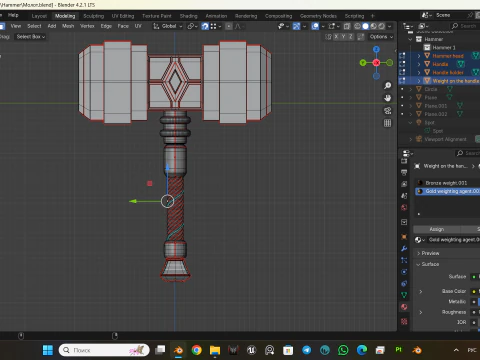The height and width of the screenshot is (360, 480).
Task: Toggle viewport gizmos display
Action: (x=296, y=26)
